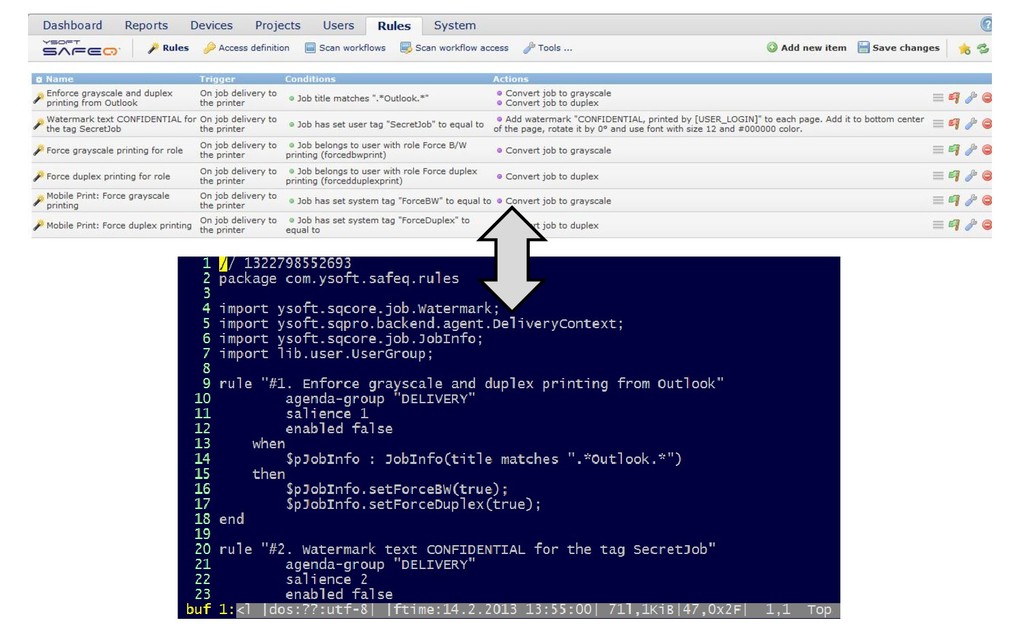Select rule name 'Force grayscale printing for role'
Image resolution: width=1024 pixels, height=640 pixels.
[114, 150]
